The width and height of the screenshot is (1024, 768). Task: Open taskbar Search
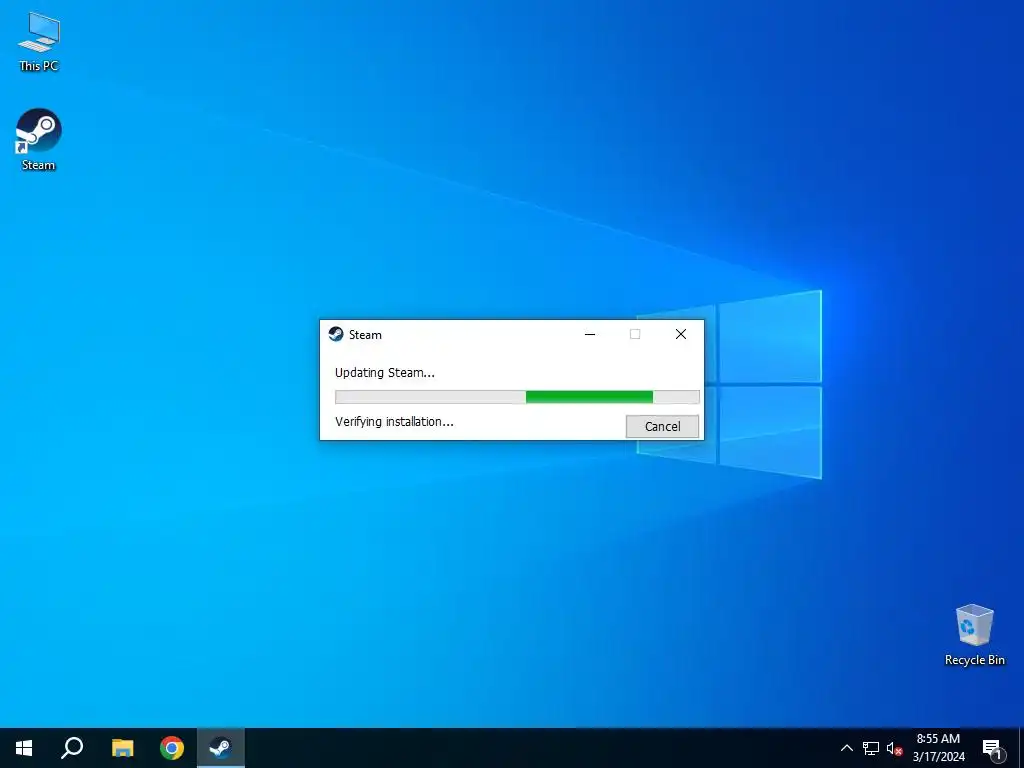click(72, 748)
